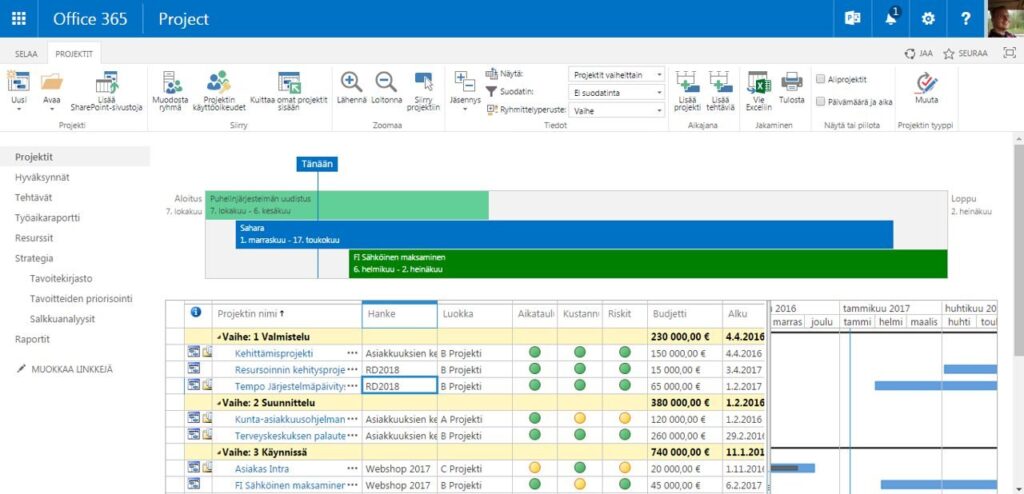Open the notifications bell icon
Screen dimensions: 1024x494
tap(891, 18)
